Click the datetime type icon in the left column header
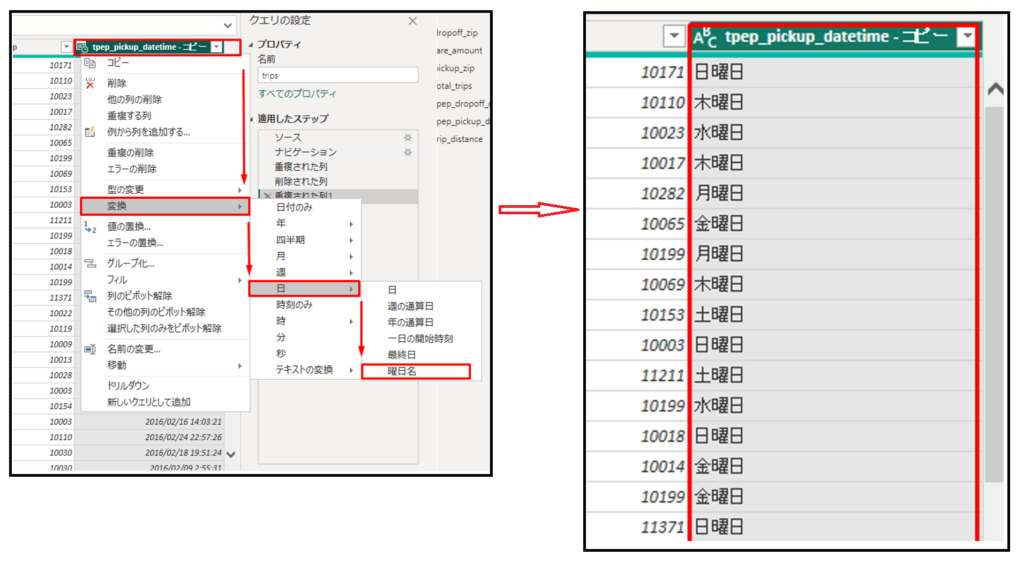This screenshot has width=1024, height=571. (x=82, y=47)
